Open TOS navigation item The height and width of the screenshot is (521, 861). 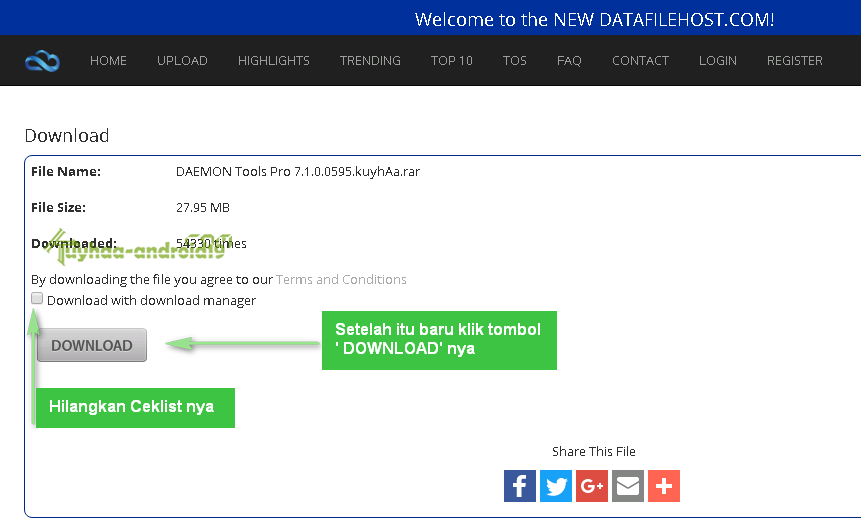pyautogui.click(x=515, y=60)
